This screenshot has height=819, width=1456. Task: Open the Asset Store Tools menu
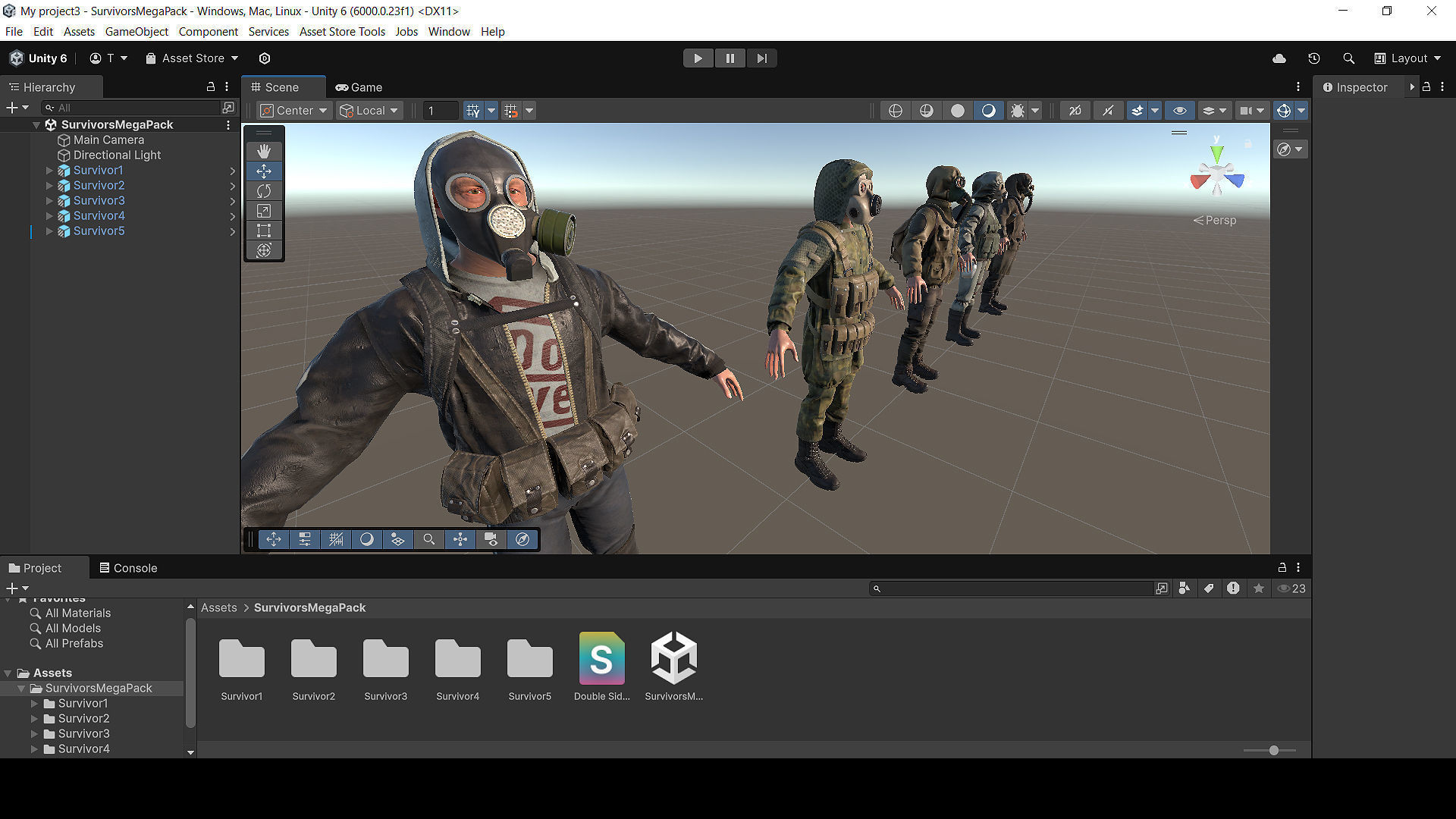[x=342, y=32]
